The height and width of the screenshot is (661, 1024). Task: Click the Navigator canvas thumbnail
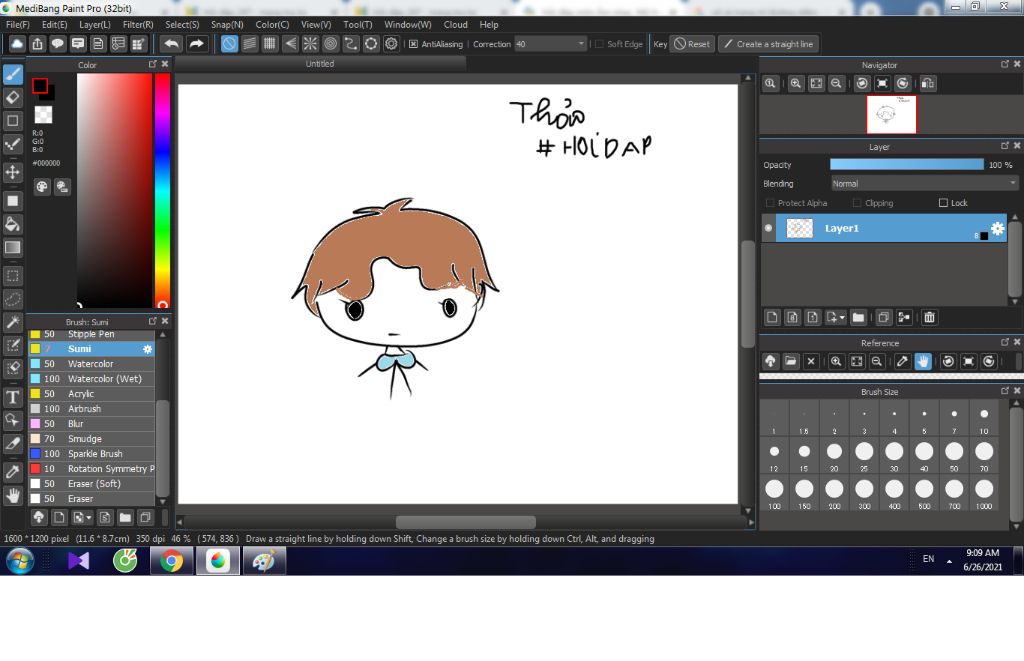pos(891,114)
